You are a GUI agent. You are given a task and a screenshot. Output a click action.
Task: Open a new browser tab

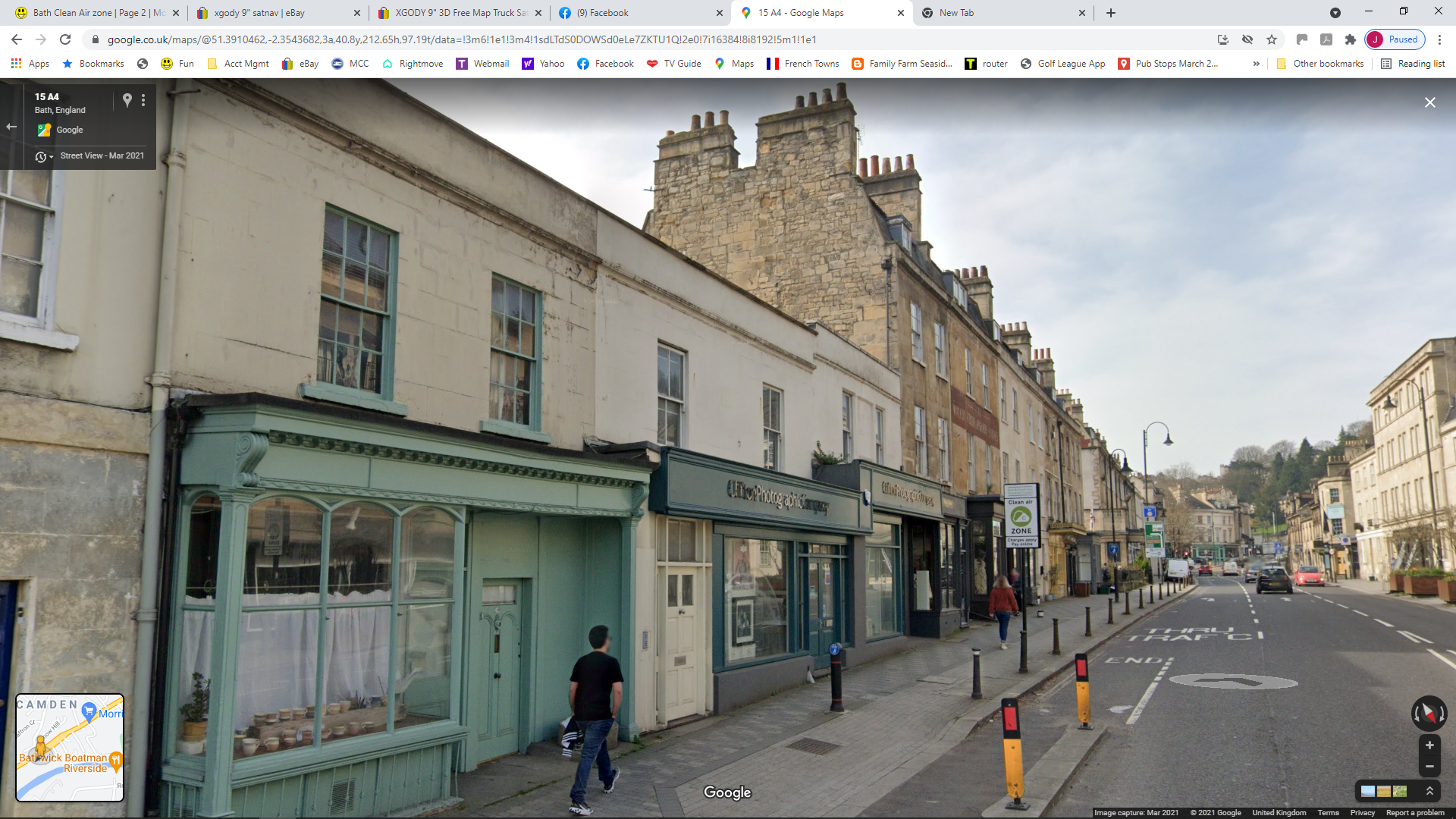[x=1111, y=13]
